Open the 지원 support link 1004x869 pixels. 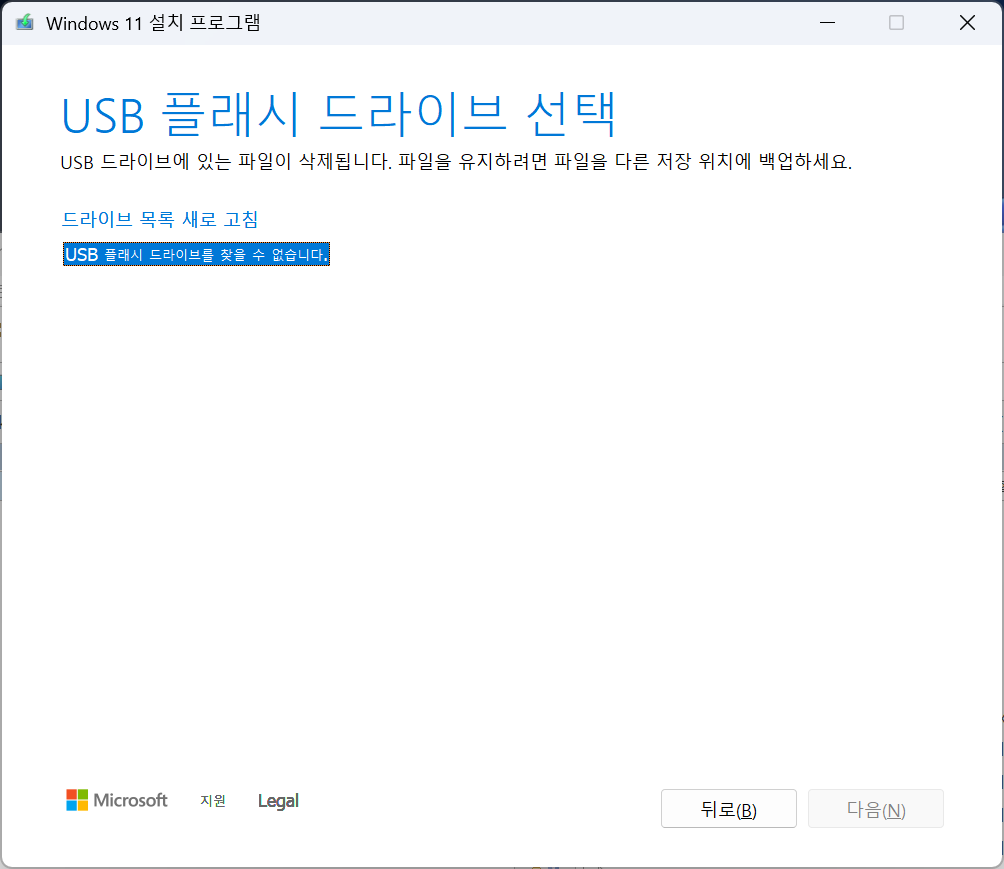213,800
